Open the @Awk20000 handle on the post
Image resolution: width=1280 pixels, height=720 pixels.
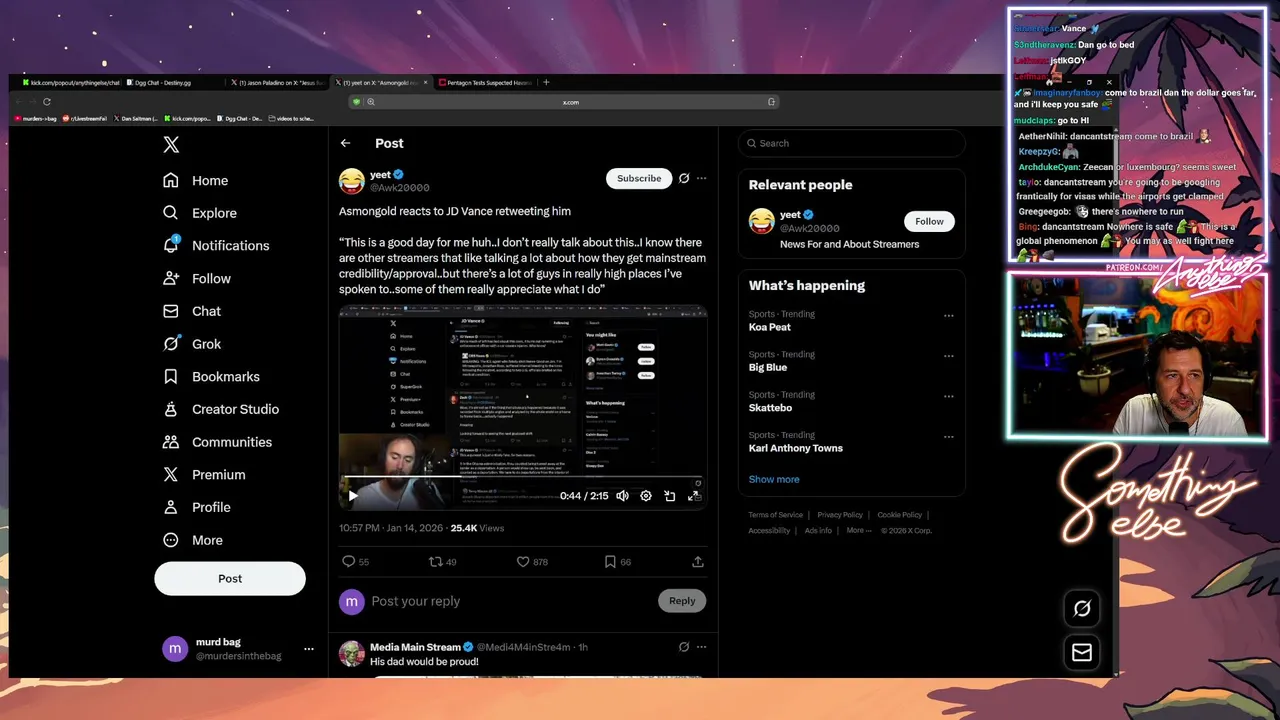[x=400, y=188]
